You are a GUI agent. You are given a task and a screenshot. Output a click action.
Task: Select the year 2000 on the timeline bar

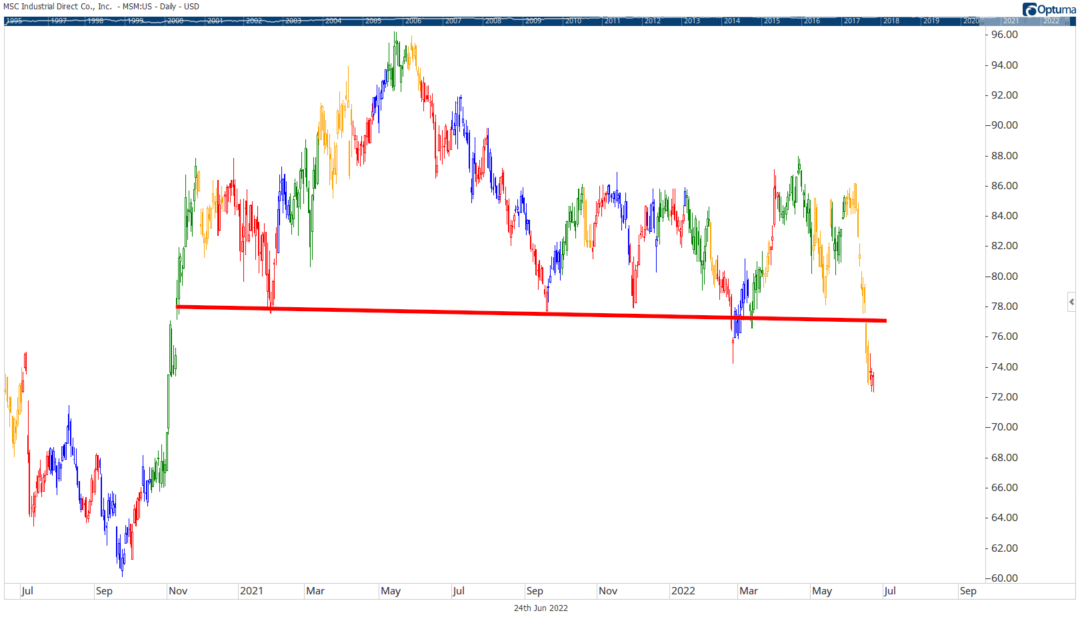coord(173,18)
